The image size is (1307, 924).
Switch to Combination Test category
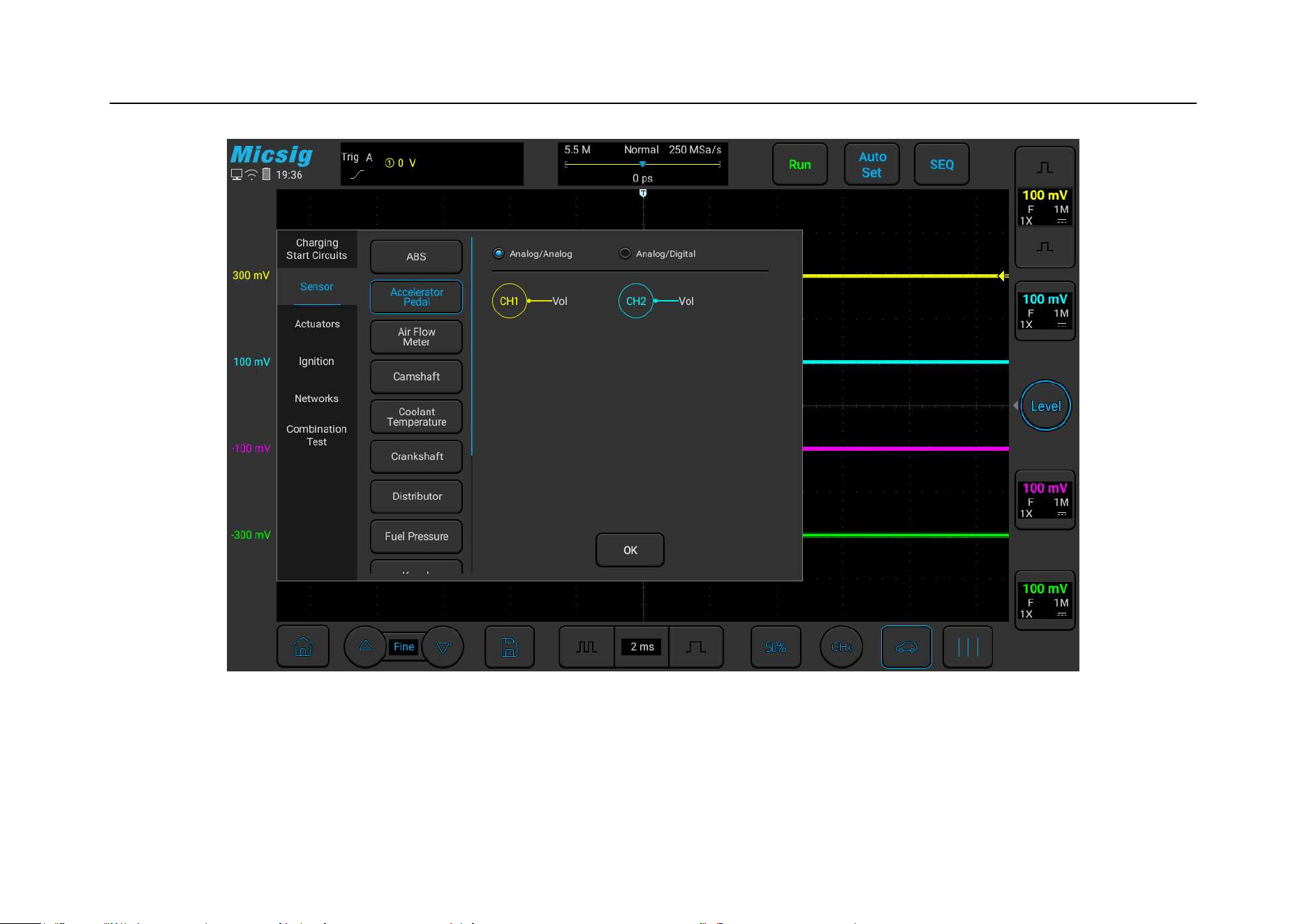point(316,435)
